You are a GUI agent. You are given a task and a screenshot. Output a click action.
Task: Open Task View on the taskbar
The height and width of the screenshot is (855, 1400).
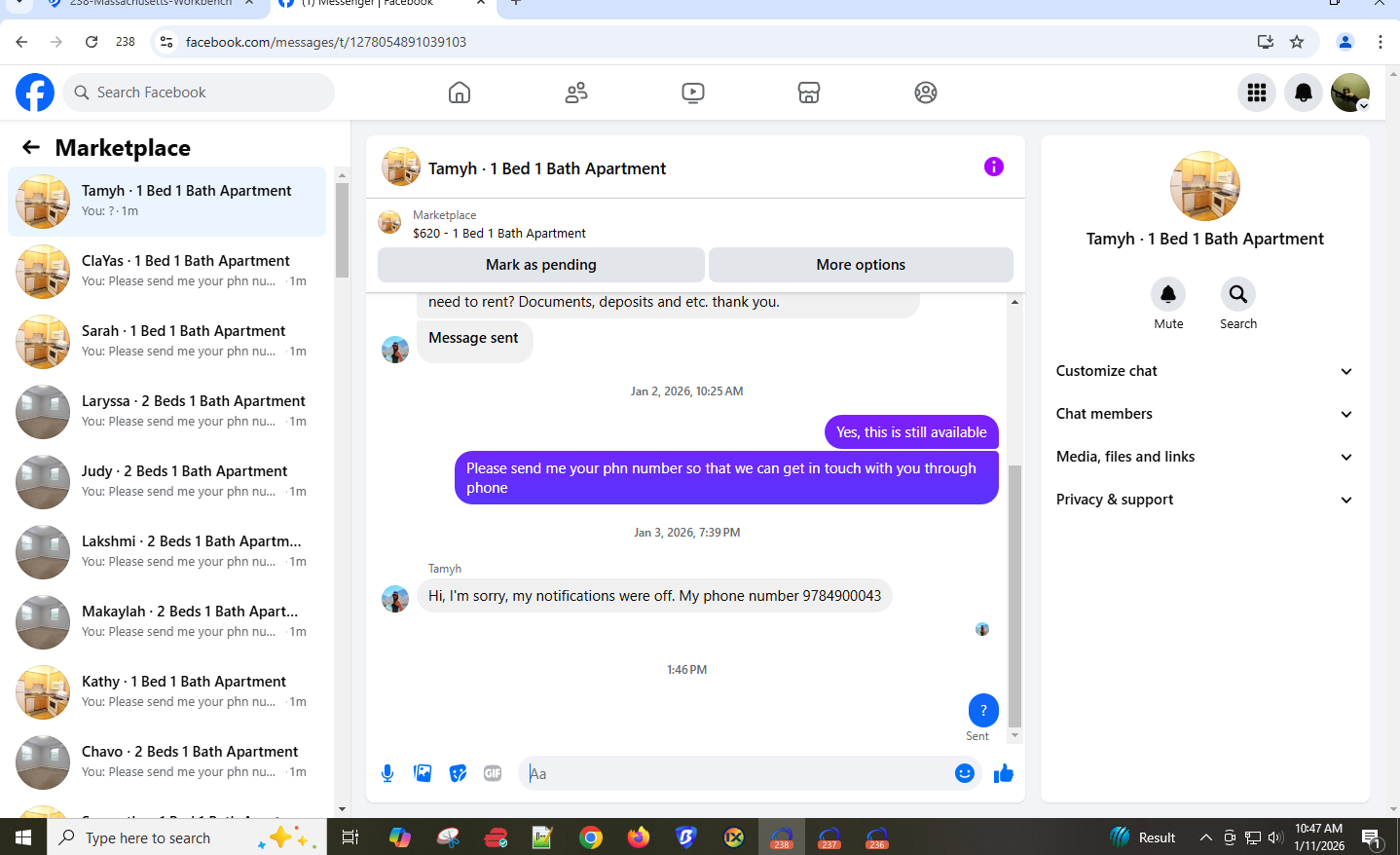pyautogui.click(x=350, y=837)
